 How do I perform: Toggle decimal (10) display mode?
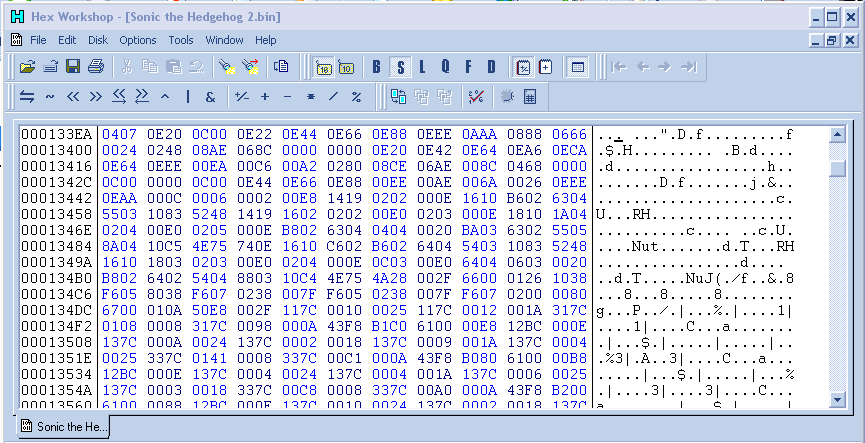pyautogui.click(x=346, y=68)
